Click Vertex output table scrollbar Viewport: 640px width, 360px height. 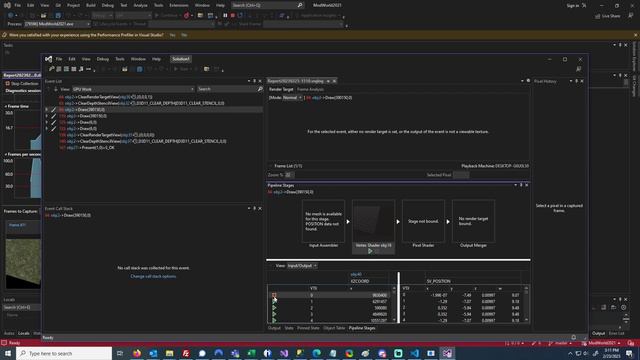(526, 304)
